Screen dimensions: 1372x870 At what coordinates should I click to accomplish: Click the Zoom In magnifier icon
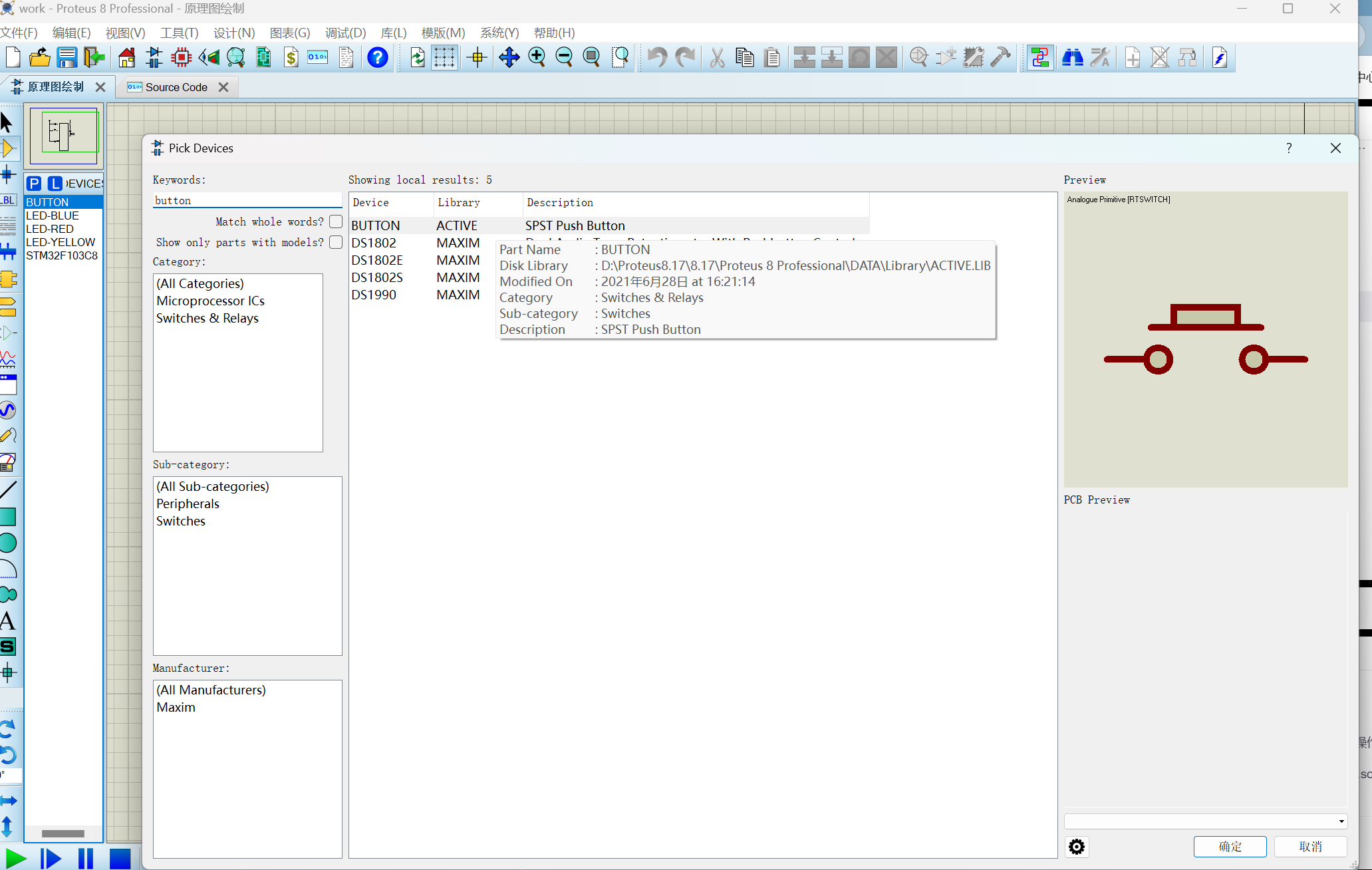pos(537,58)
